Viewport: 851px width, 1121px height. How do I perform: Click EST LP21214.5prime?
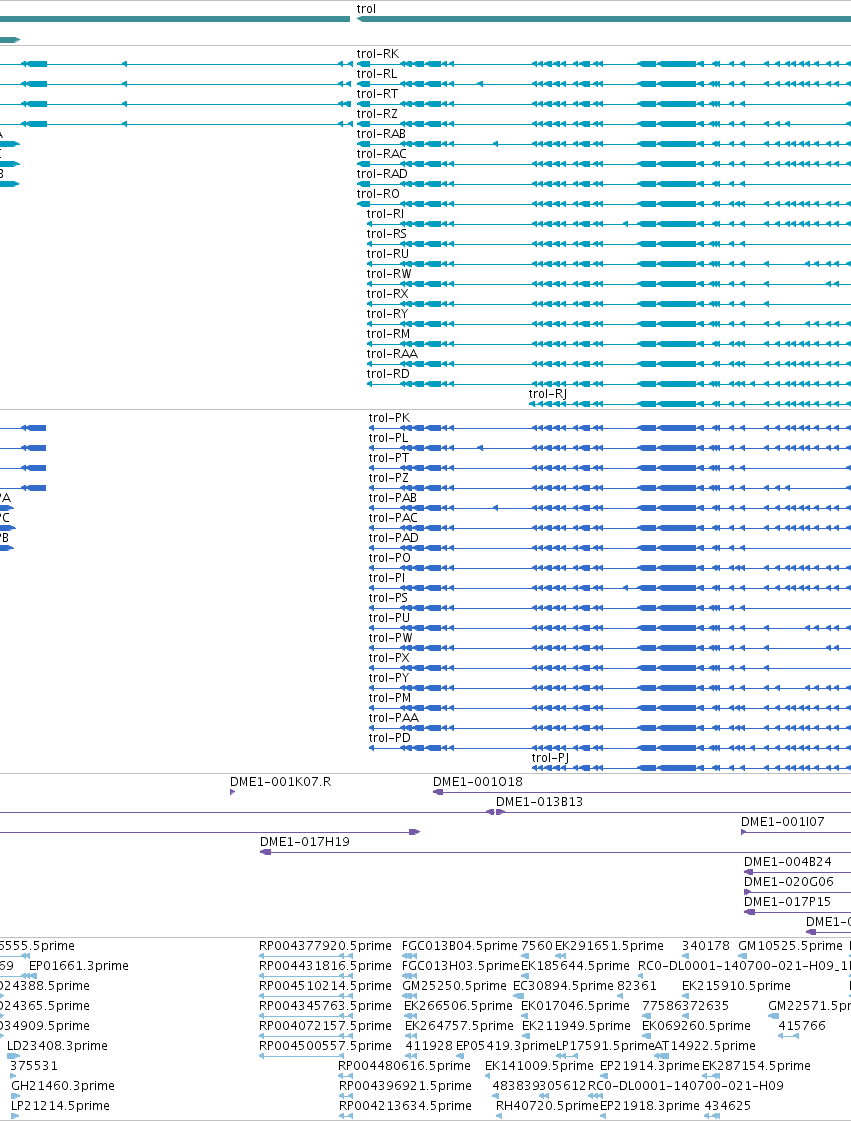coord(60,1107)
